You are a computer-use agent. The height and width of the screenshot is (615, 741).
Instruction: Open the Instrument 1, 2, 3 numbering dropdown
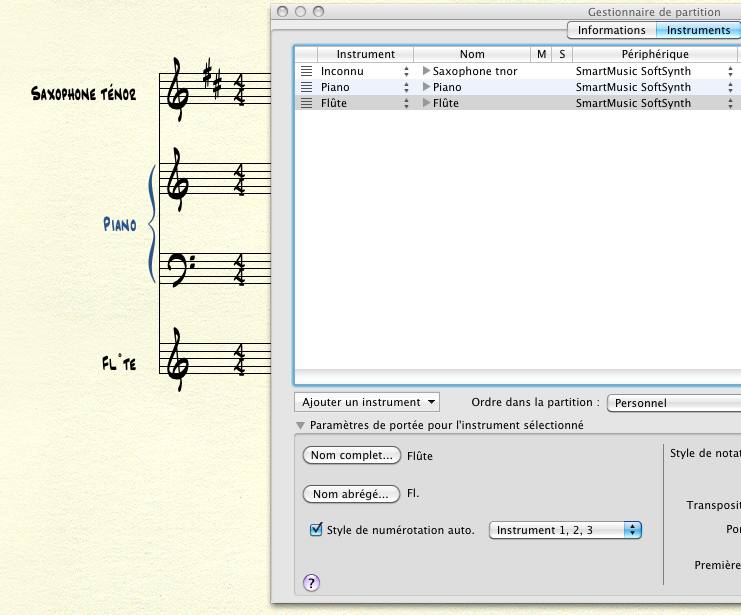565,530
